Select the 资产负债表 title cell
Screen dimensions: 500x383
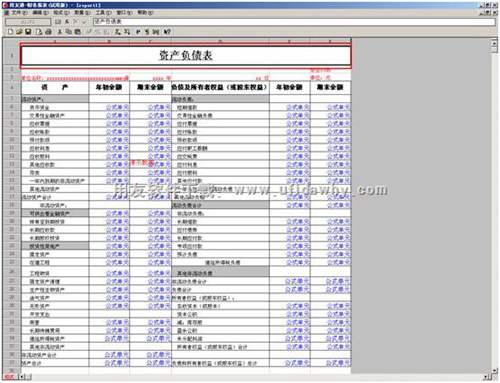coord(186,56)
